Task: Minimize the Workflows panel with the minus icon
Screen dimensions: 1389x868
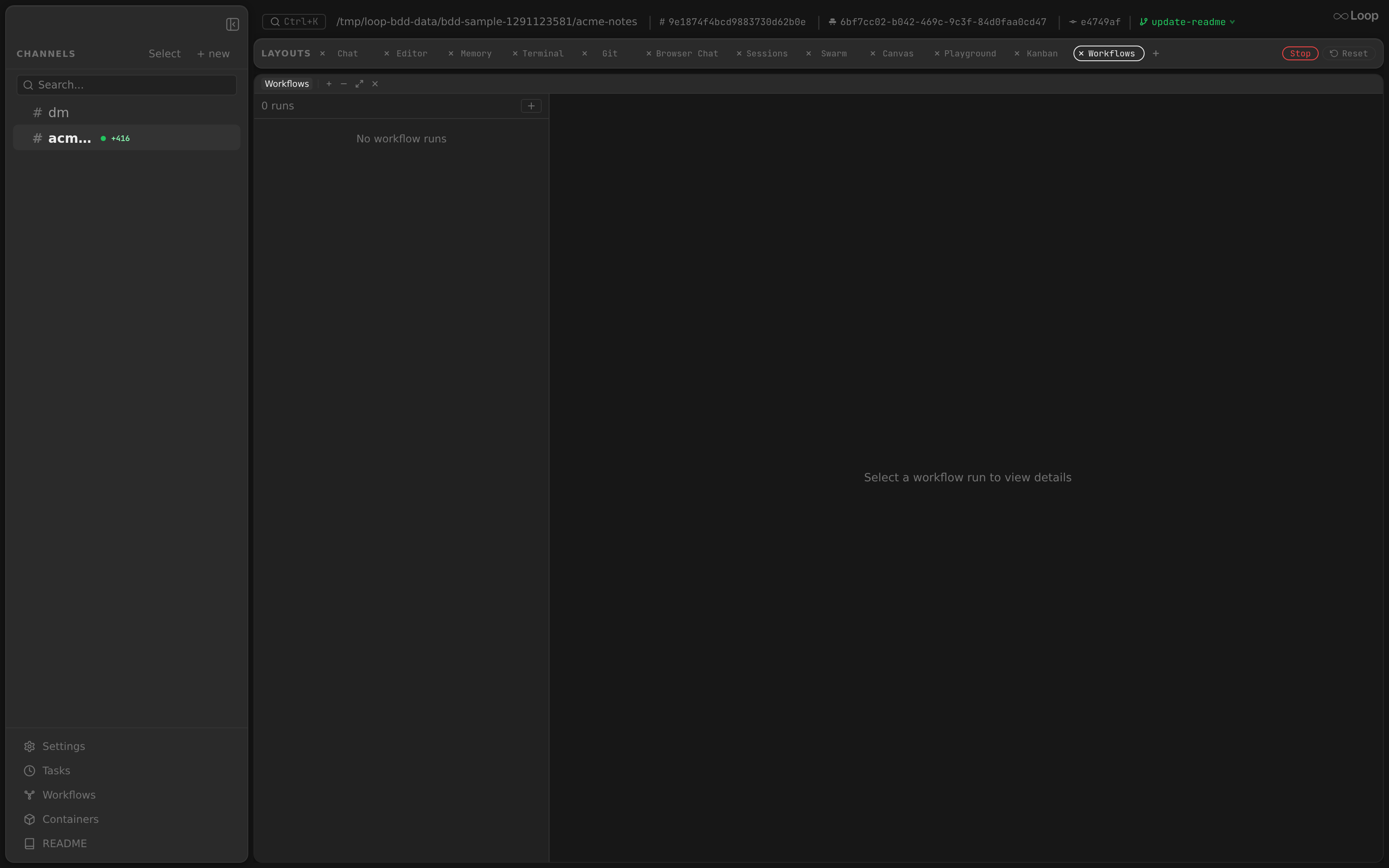Action: pyautogui.click(x=344, y=84)
